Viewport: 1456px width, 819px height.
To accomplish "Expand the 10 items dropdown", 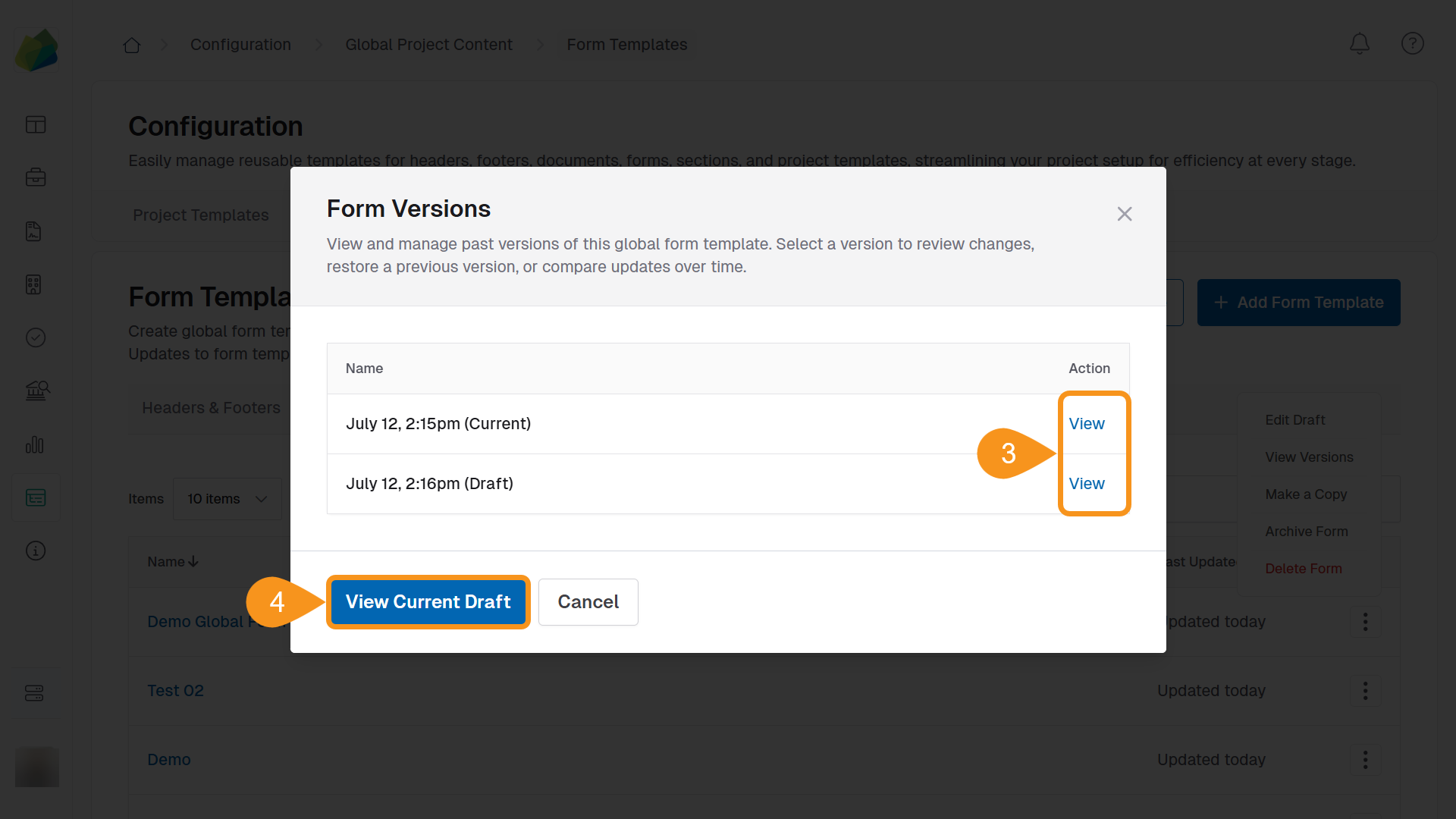I will tap(227, 499).
